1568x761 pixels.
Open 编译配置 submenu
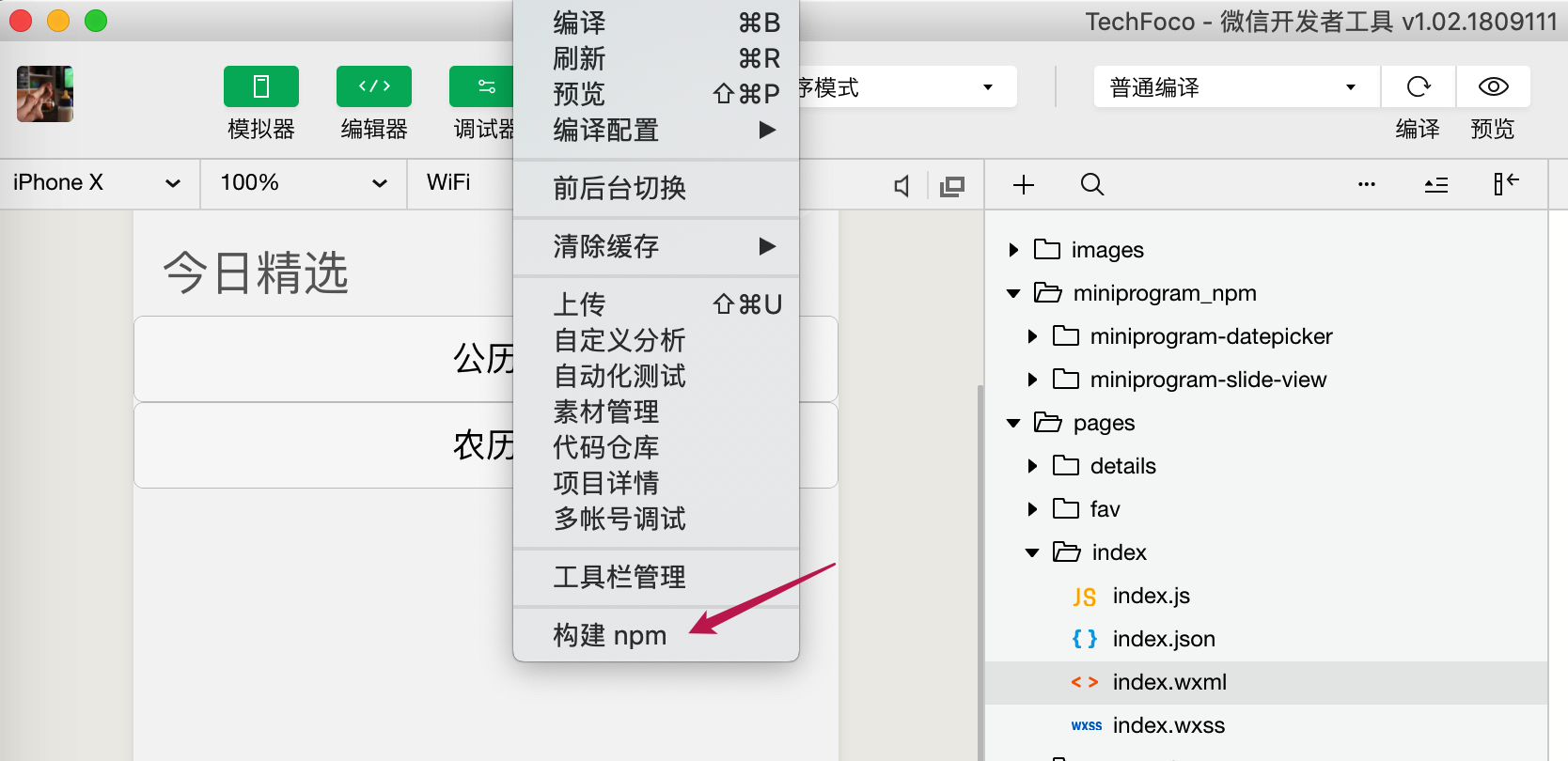click(x=656, y=130)
